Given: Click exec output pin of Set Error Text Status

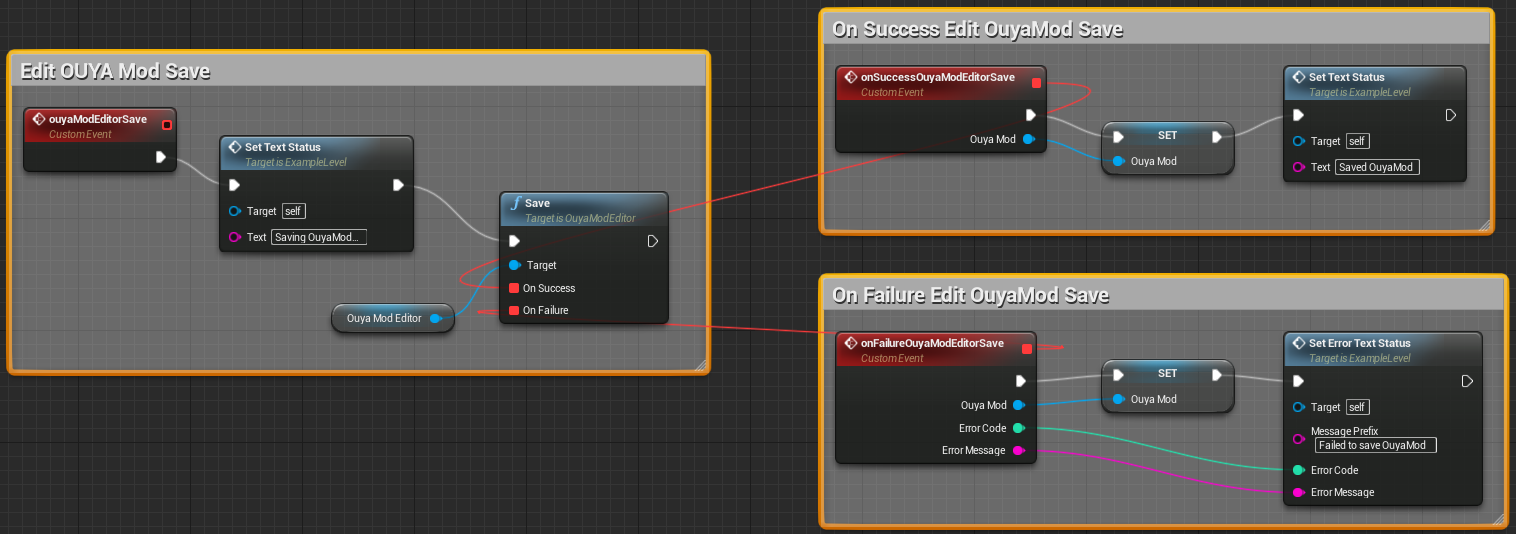Looking at the screenshot, I should [x=1467, y=381].
